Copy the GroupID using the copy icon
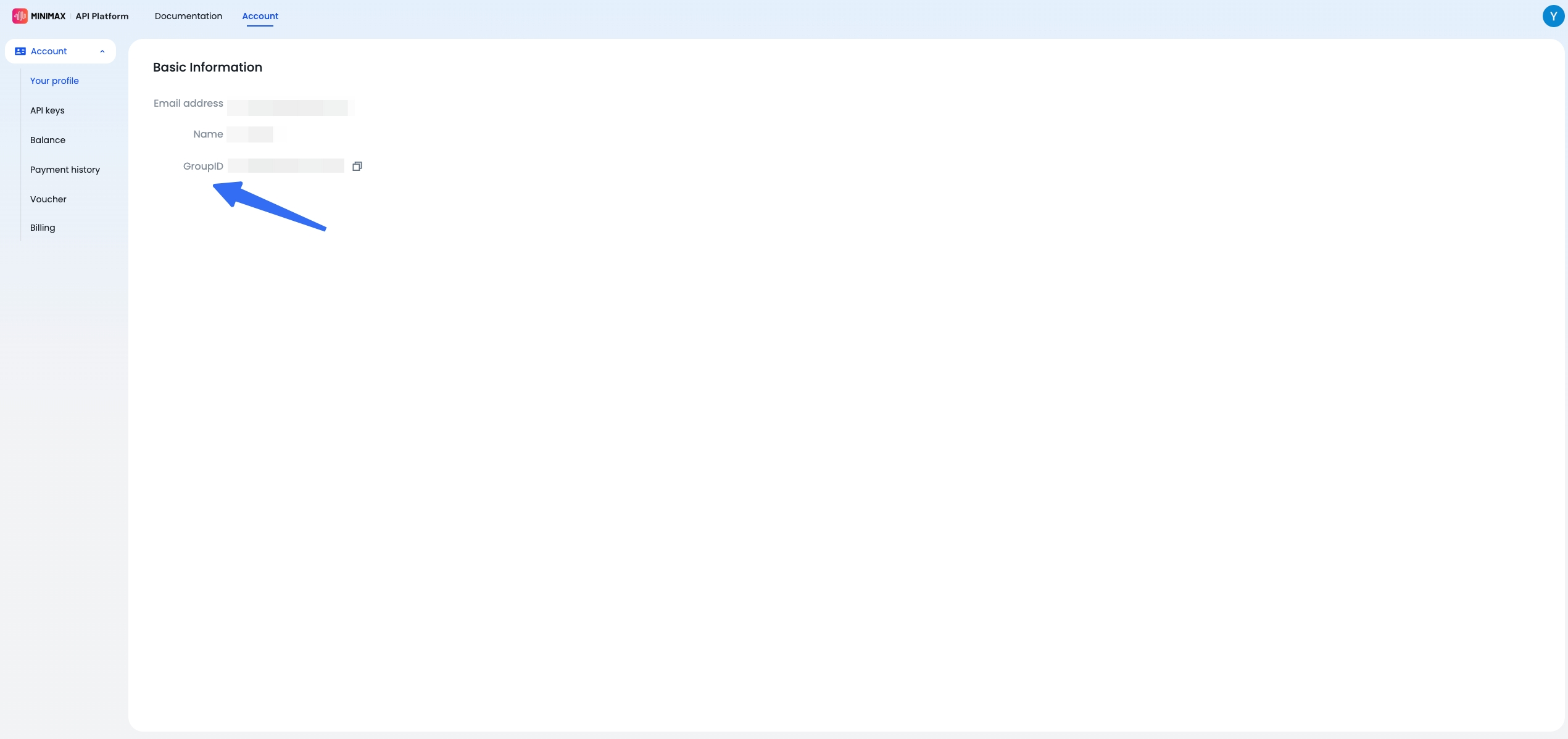 pos(357,166)
